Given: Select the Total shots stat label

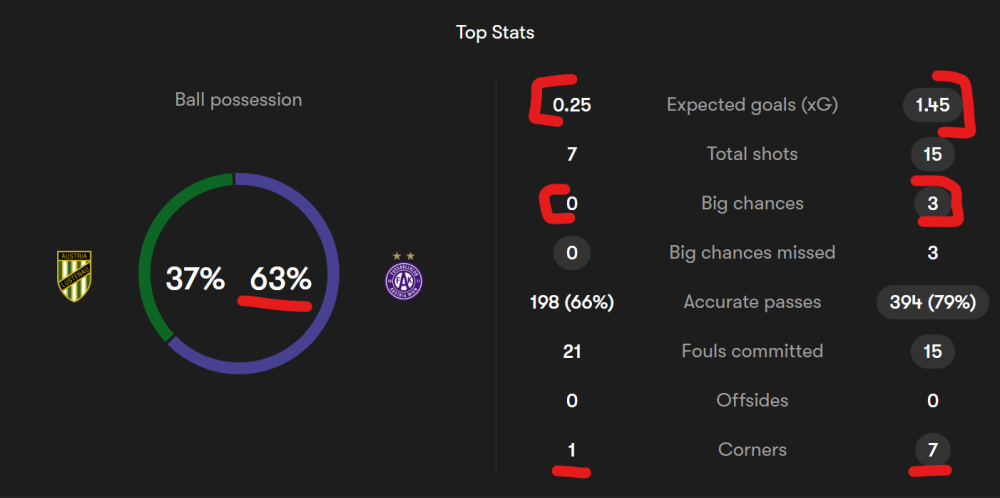Looking at the screenshot, I should tap(752, 154).
